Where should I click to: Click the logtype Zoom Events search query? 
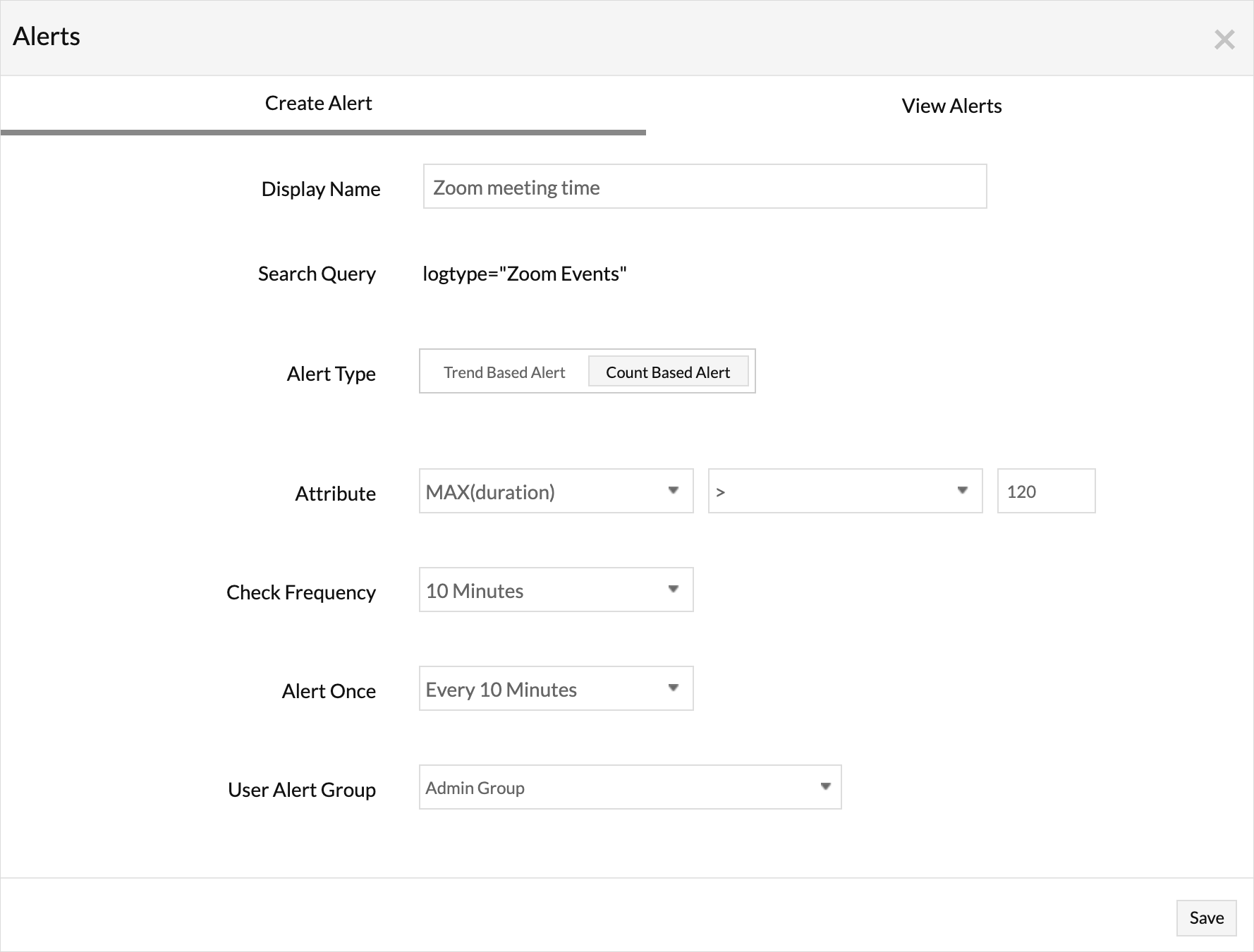(x=525, y=274)
